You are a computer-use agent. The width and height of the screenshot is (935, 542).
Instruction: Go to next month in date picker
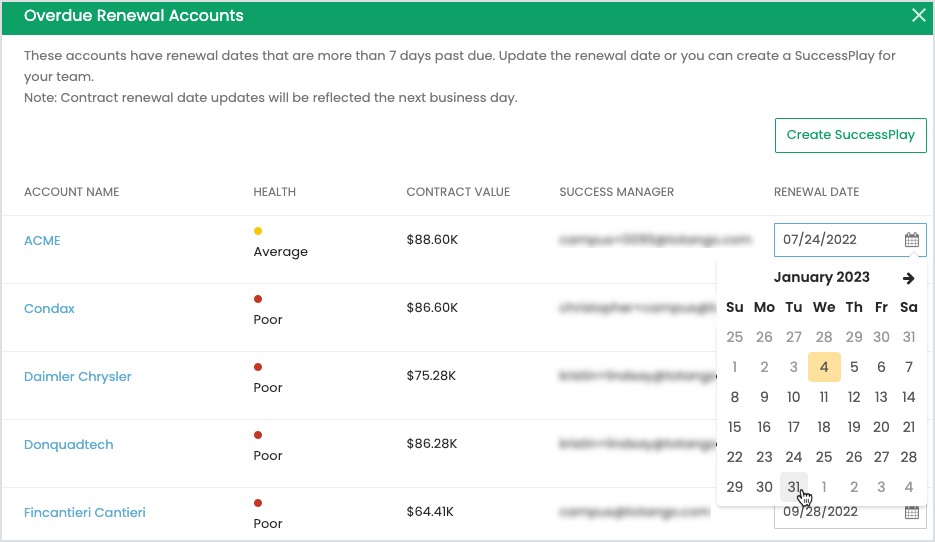(908, 278)
